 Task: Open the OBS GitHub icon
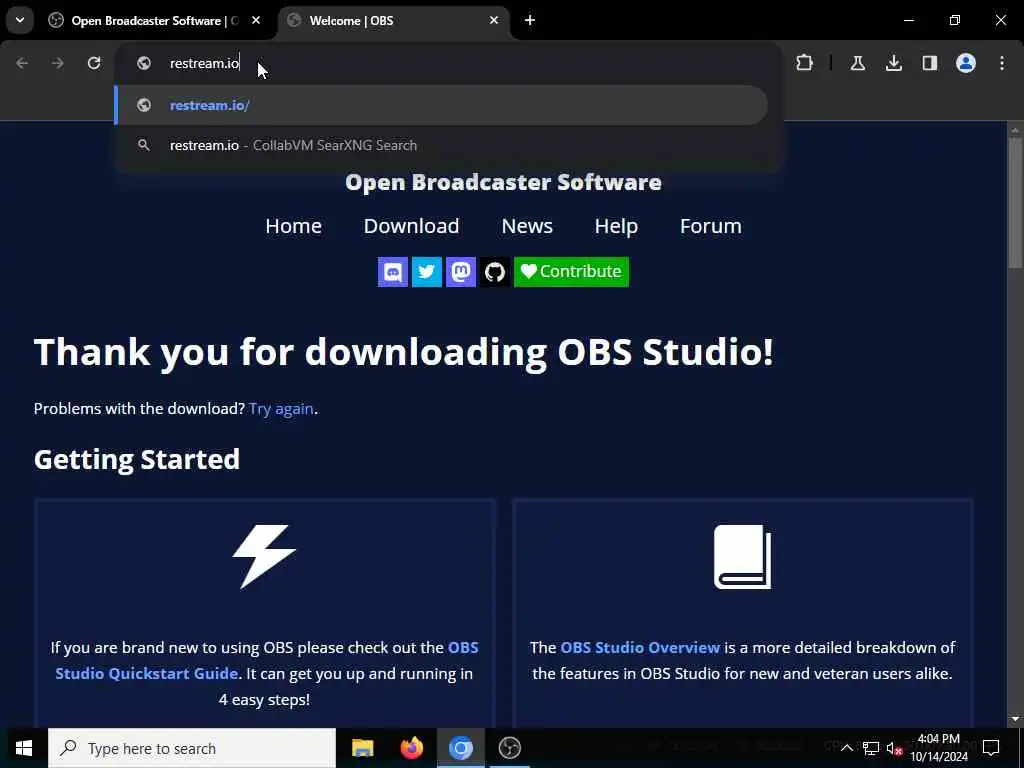[x=494, y=272]
